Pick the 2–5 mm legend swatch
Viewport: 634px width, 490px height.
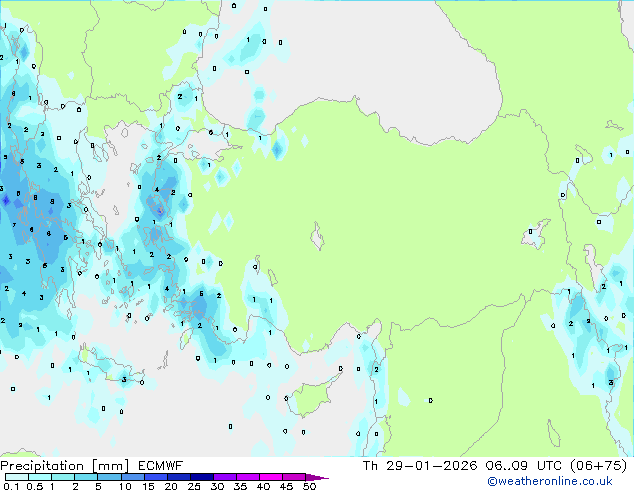86,477
